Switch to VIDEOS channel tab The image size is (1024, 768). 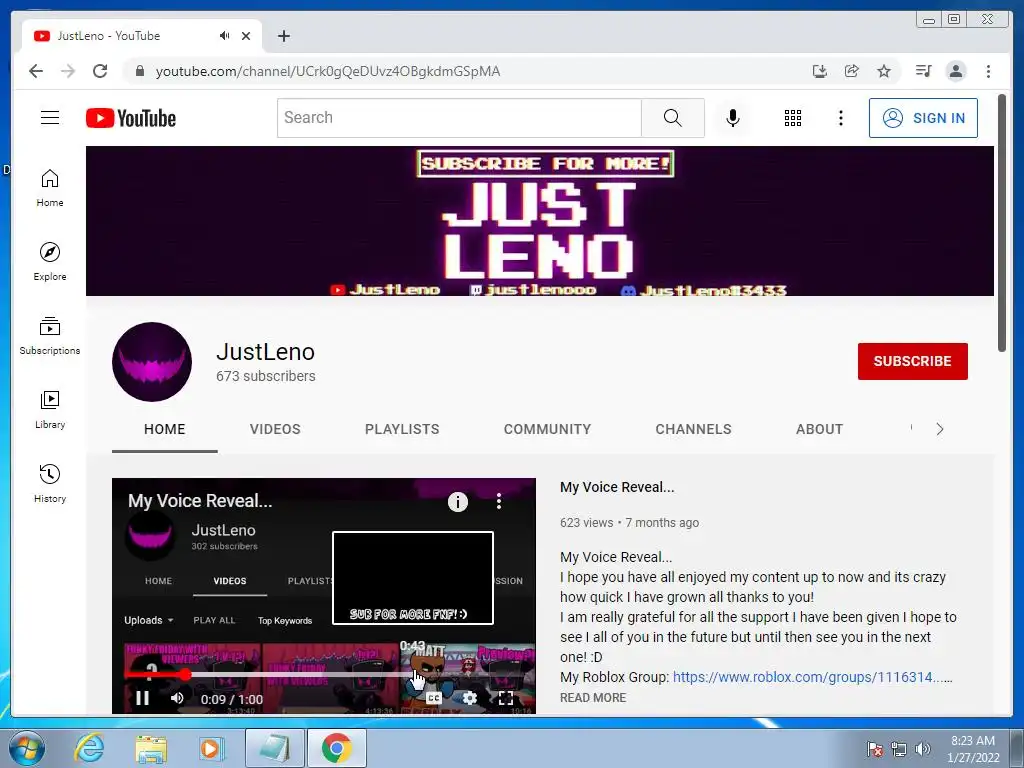click(275, 429)
